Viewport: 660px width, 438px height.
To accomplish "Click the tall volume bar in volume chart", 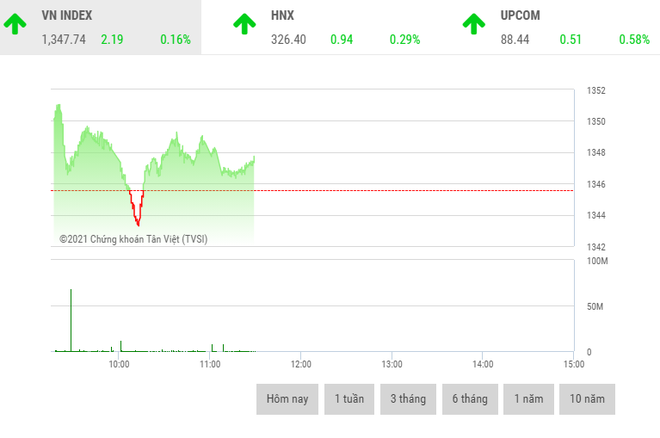I will coord(71,320).
